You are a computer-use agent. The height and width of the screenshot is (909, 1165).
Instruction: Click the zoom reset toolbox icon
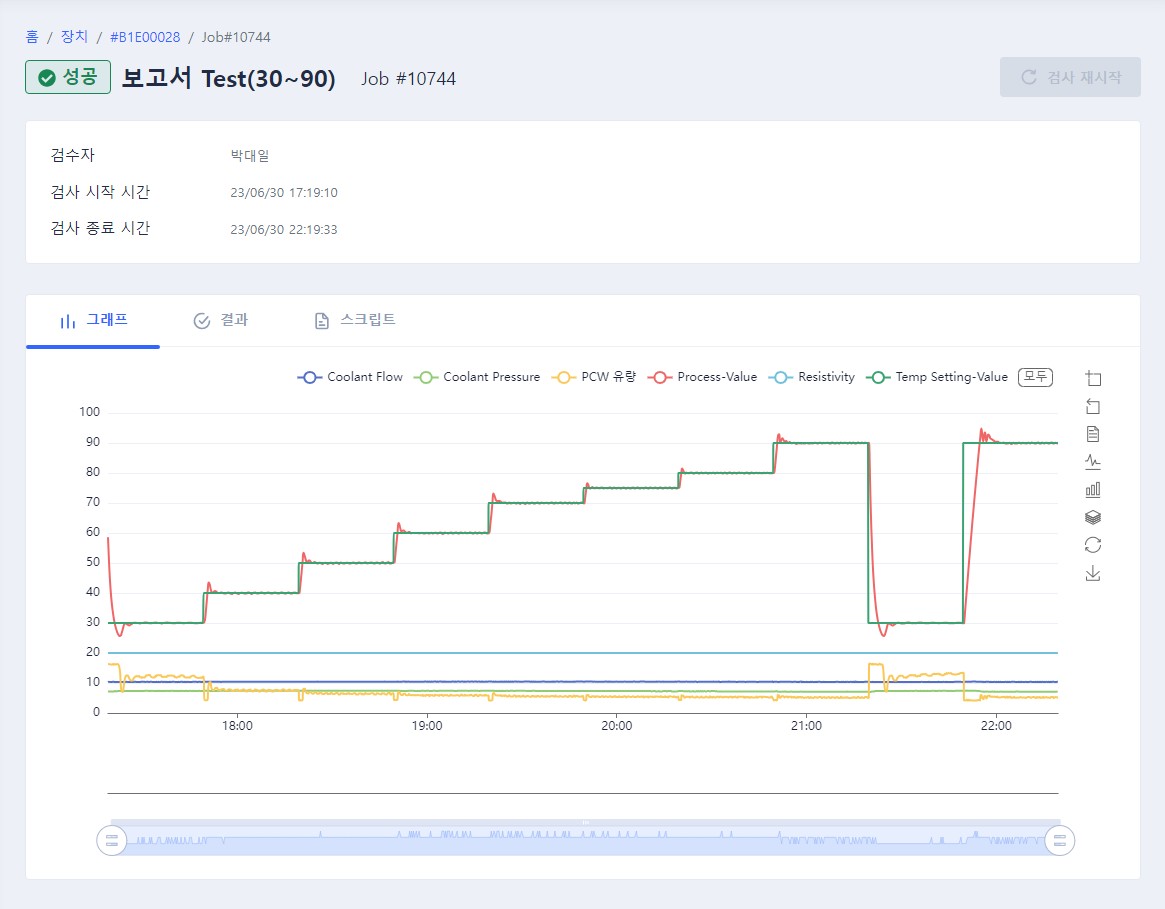coord(1093,407)
